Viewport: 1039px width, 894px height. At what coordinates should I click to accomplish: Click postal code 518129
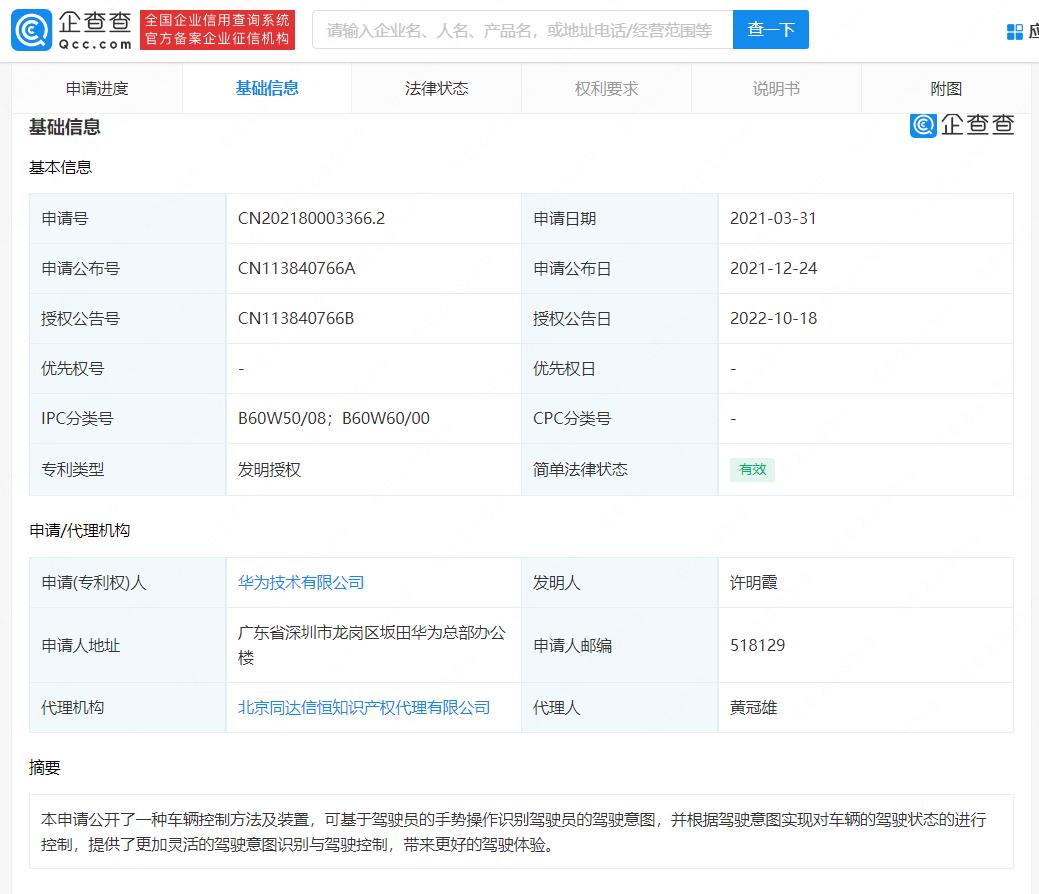point(757,645)
